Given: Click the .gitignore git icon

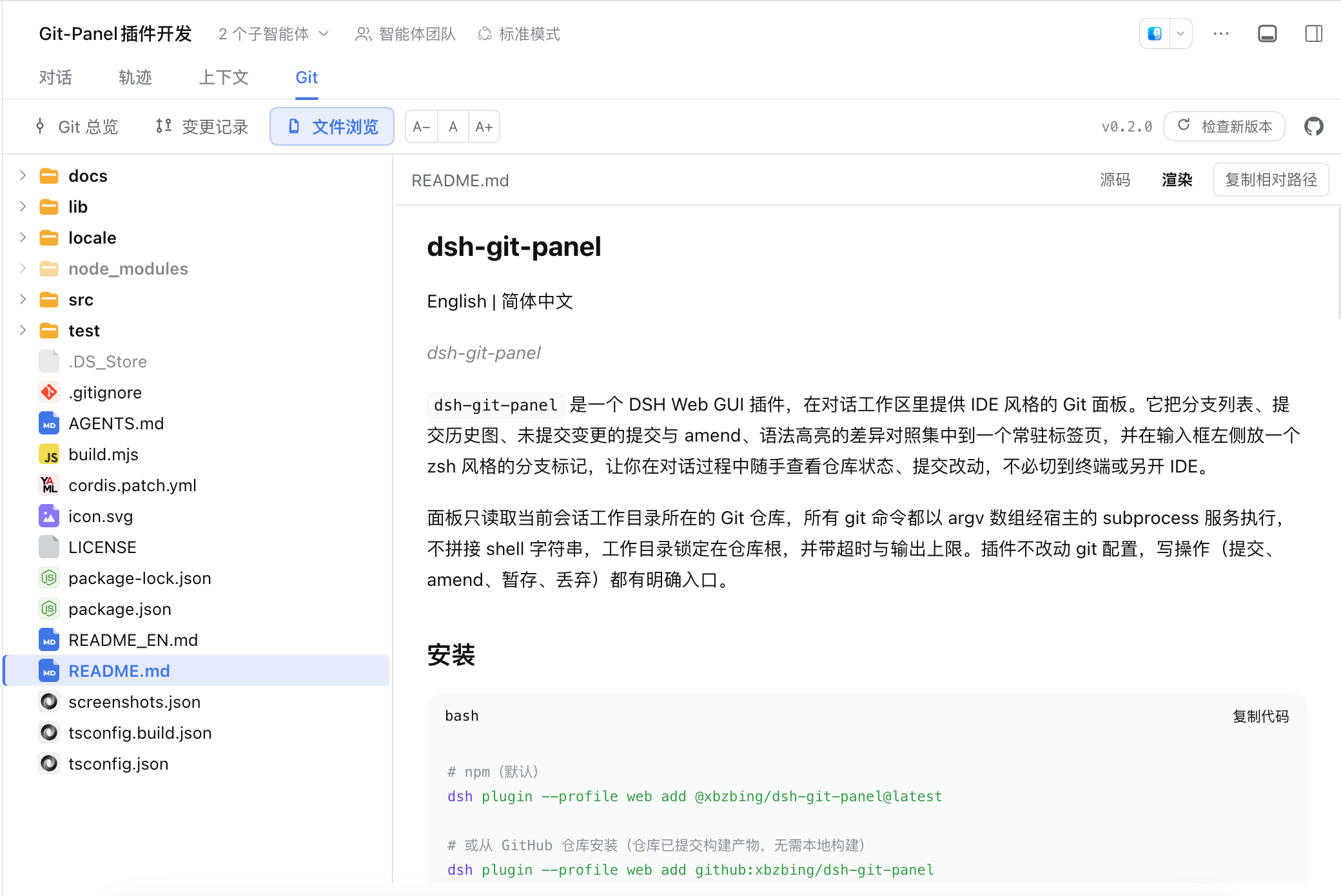Looking at the screenshot, I should click(49, 392).
